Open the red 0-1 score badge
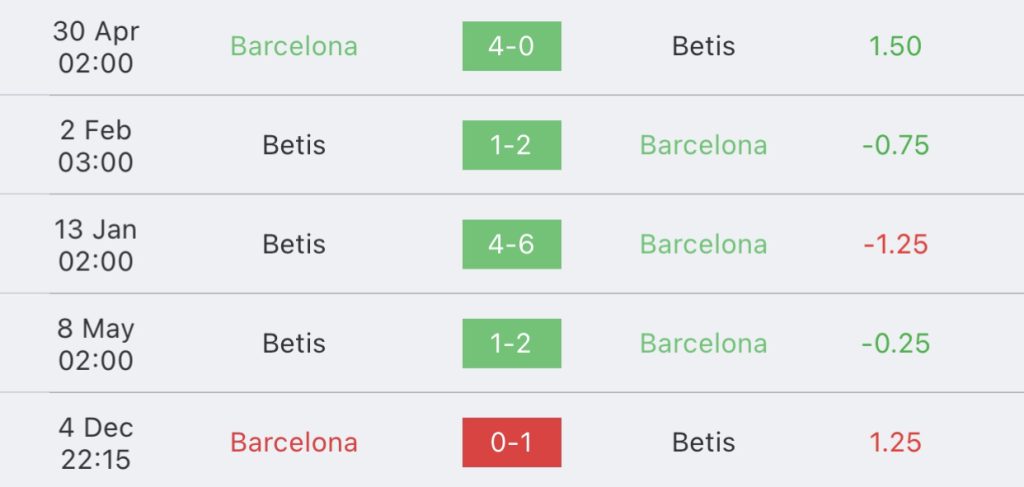Screen dimensions: 1024x487 [511, 443]
